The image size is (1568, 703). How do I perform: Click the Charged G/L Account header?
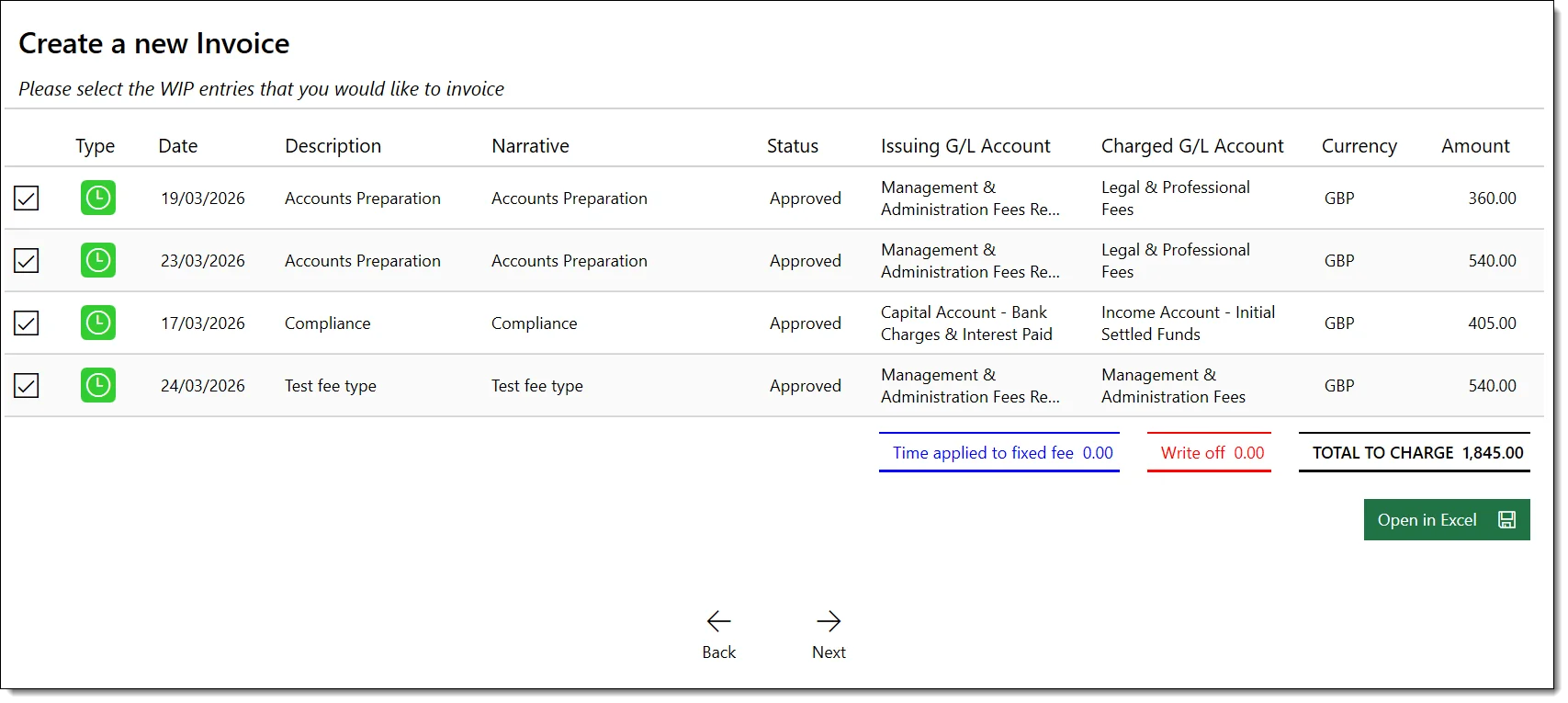coord(1192,146)
